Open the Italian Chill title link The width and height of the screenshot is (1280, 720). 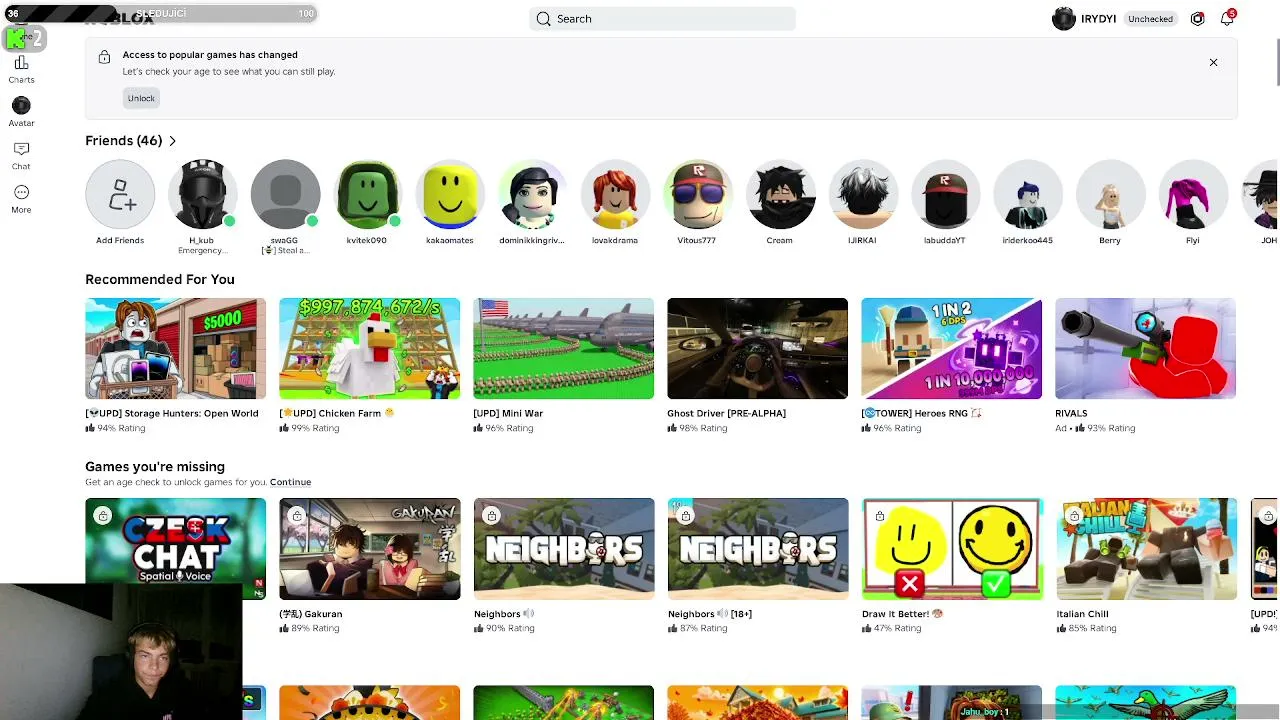1082,614
